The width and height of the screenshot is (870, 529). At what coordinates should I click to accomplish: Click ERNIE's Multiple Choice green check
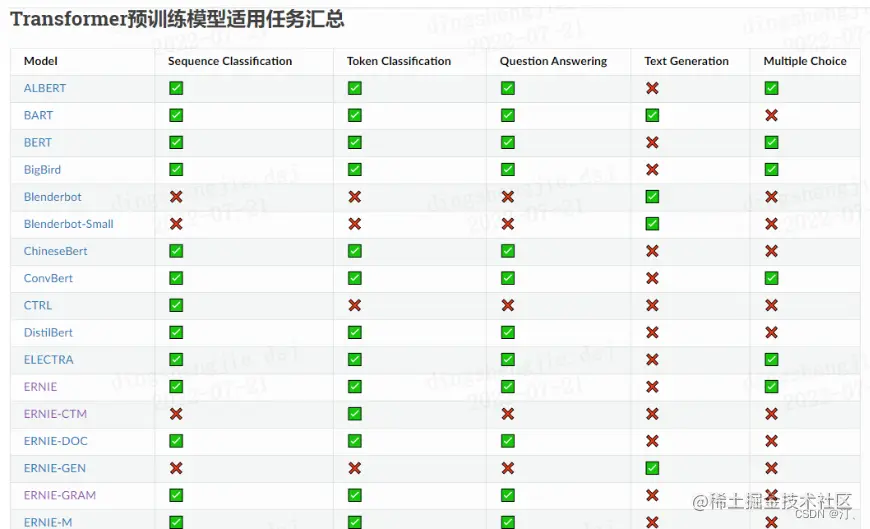coord(772,387)
